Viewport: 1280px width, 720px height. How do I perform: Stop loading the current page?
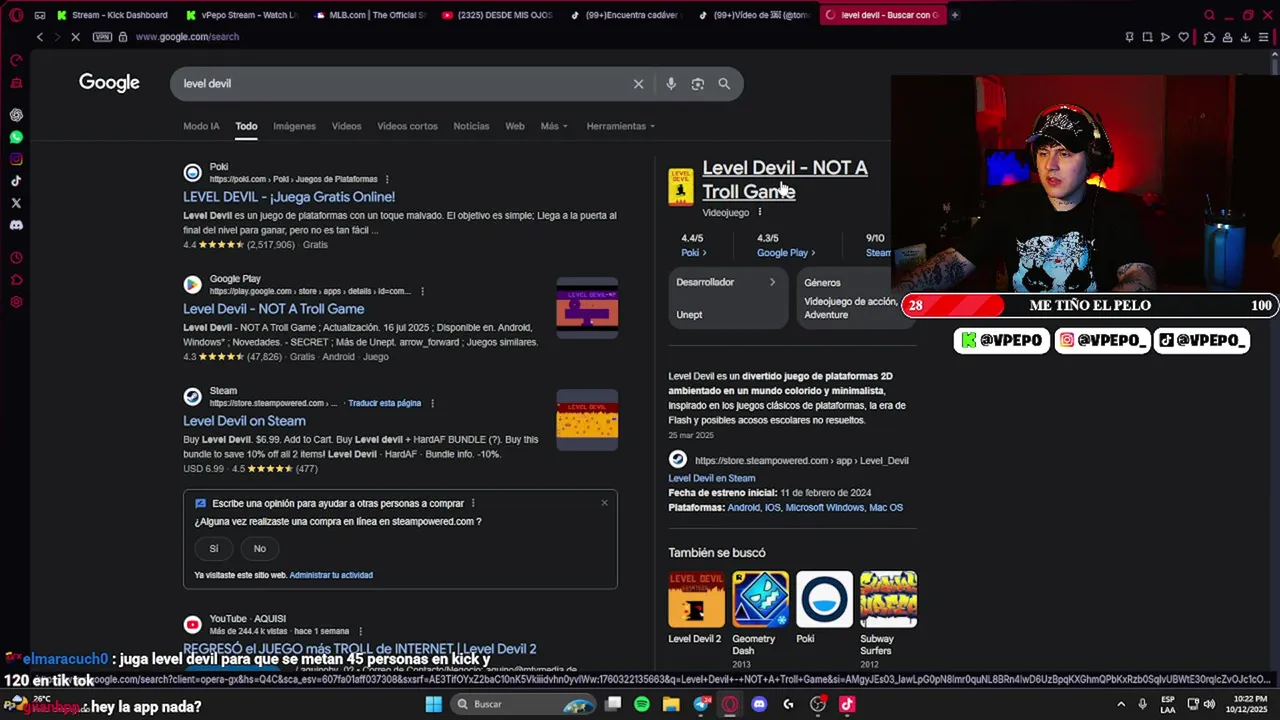[x=75, y=37]
